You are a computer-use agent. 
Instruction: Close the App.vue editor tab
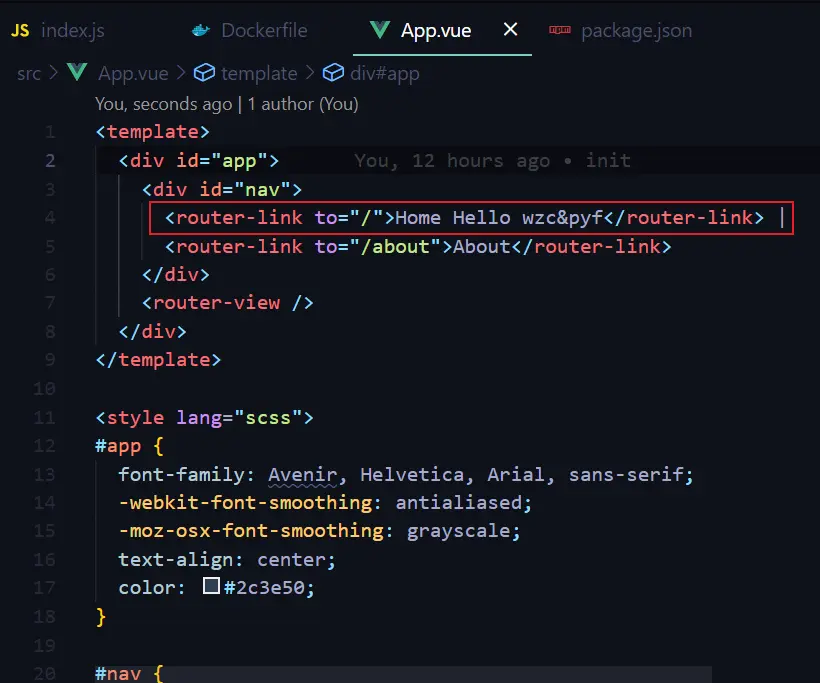510,30
